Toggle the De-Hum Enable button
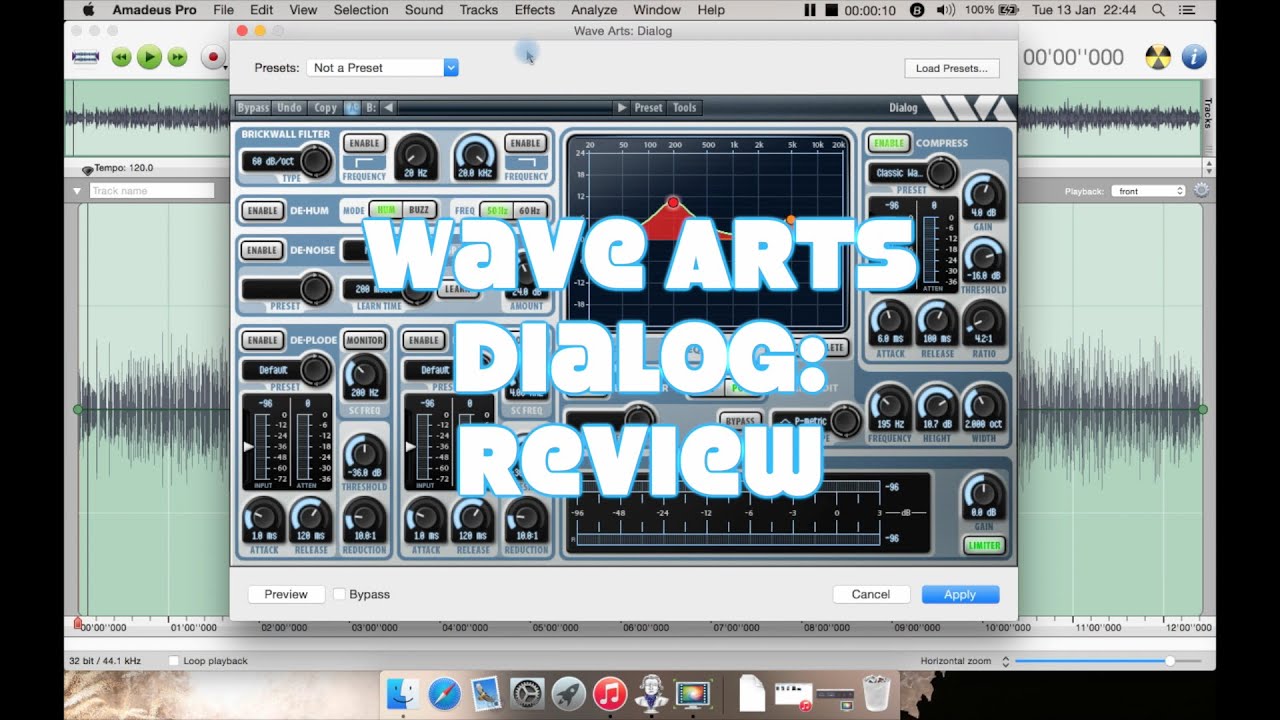Screen dimensions: 1280x720 coord(262,211)
